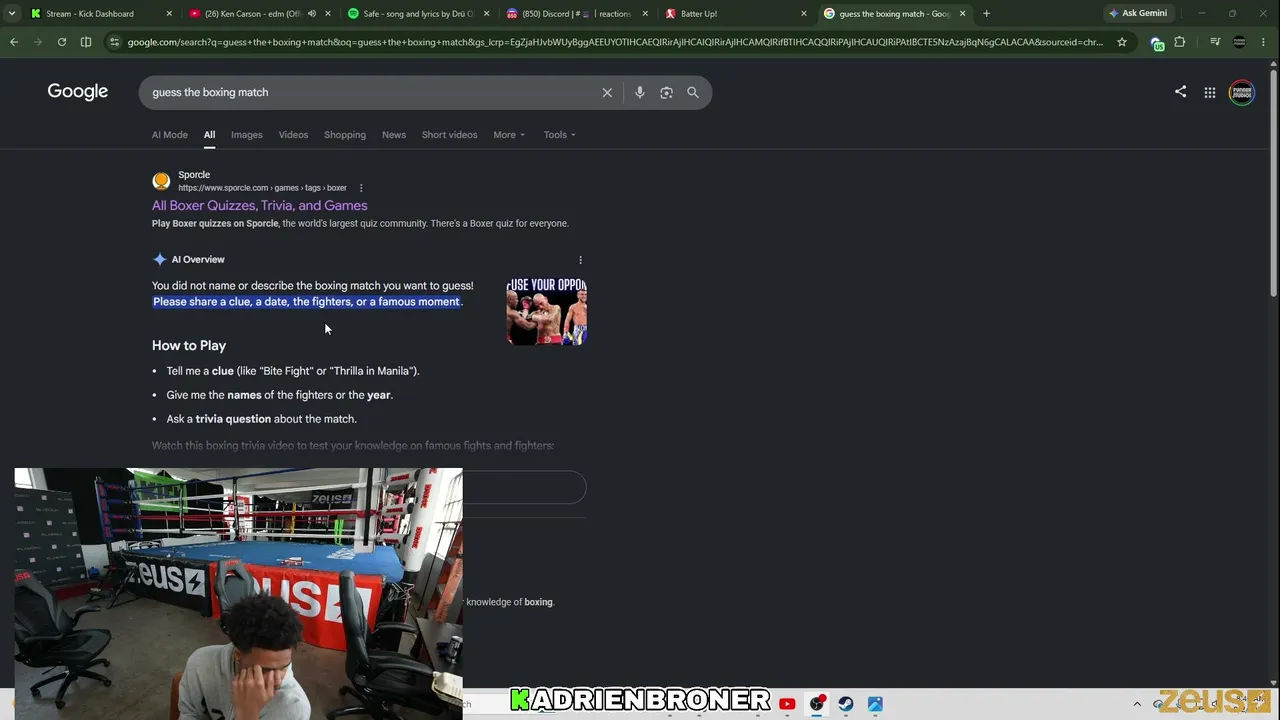Viewport: 1280px width, 720px height.
Task: Switch to the Discord browser tab
Action: point(575,14)
